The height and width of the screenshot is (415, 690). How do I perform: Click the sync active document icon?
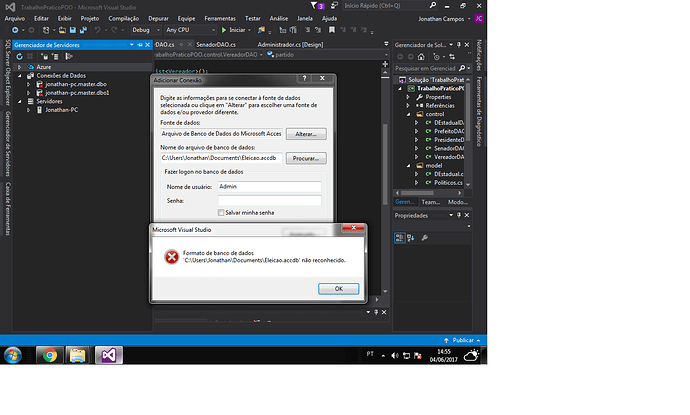pos(452,57)
